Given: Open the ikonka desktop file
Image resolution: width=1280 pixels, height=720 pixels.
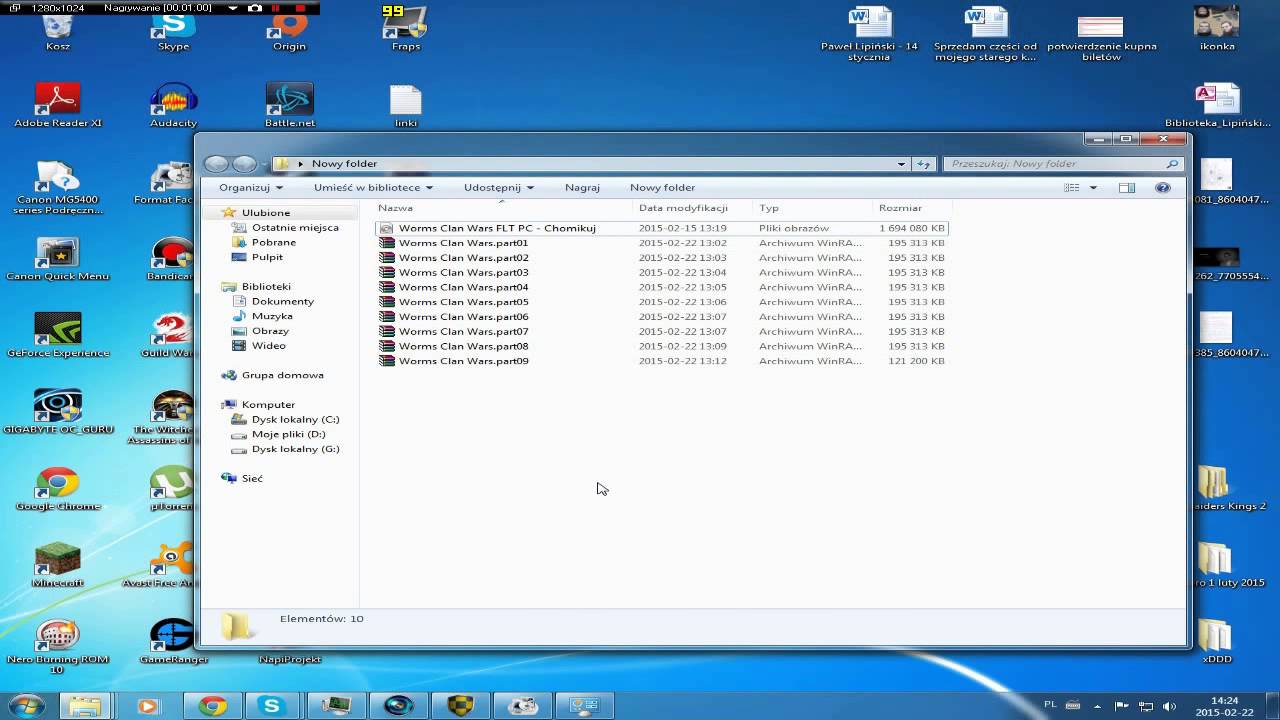Looking at the screenshot, I should point(1216,28).
